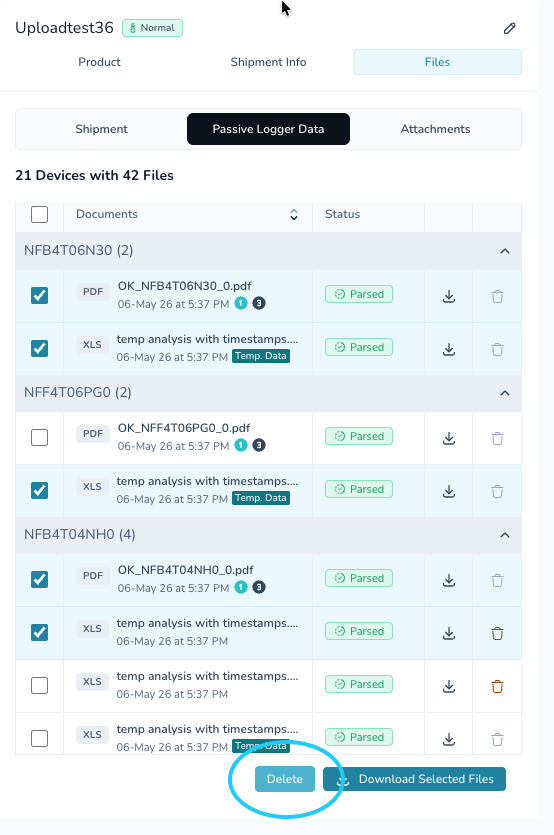Screen dimensions: 554x835
Task: Download XLS file under NFF4T06PG0 group
Action: coord(449,491)
